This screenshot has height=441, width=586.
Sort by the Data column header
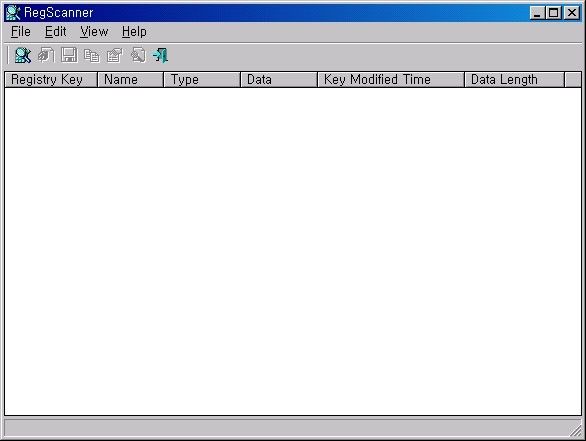(x=279, y=80)
